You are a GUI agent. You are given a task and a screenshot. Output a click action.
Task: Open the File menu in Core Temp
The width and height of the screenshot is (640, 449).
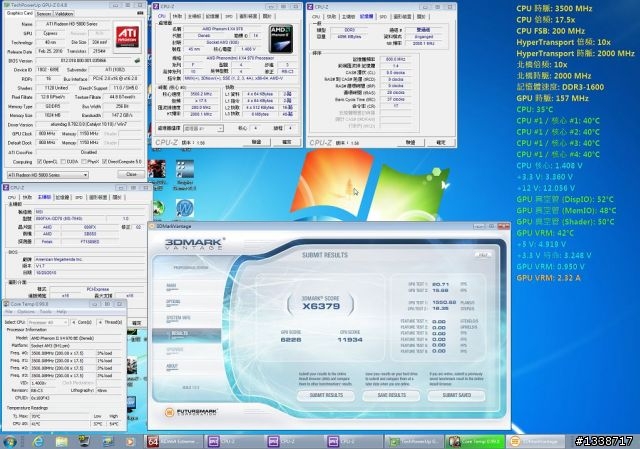(x=9, y=311)
